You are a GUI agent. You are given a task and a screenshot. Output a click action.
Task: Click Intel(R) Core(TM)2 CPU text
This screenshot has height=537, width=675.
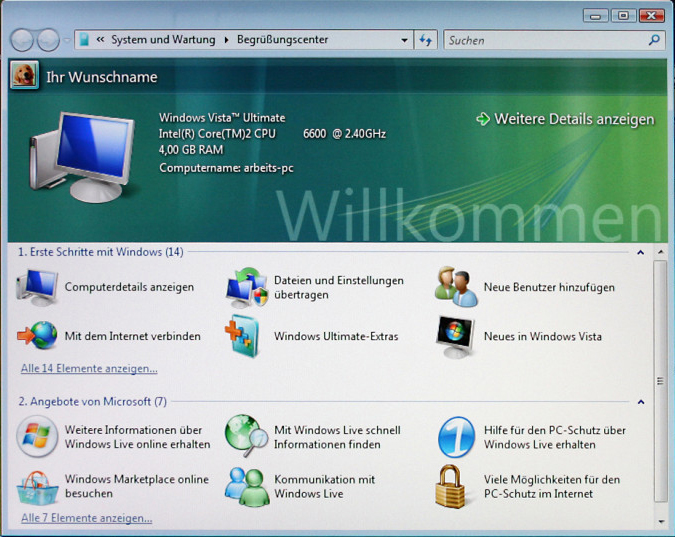click(217, 133)
